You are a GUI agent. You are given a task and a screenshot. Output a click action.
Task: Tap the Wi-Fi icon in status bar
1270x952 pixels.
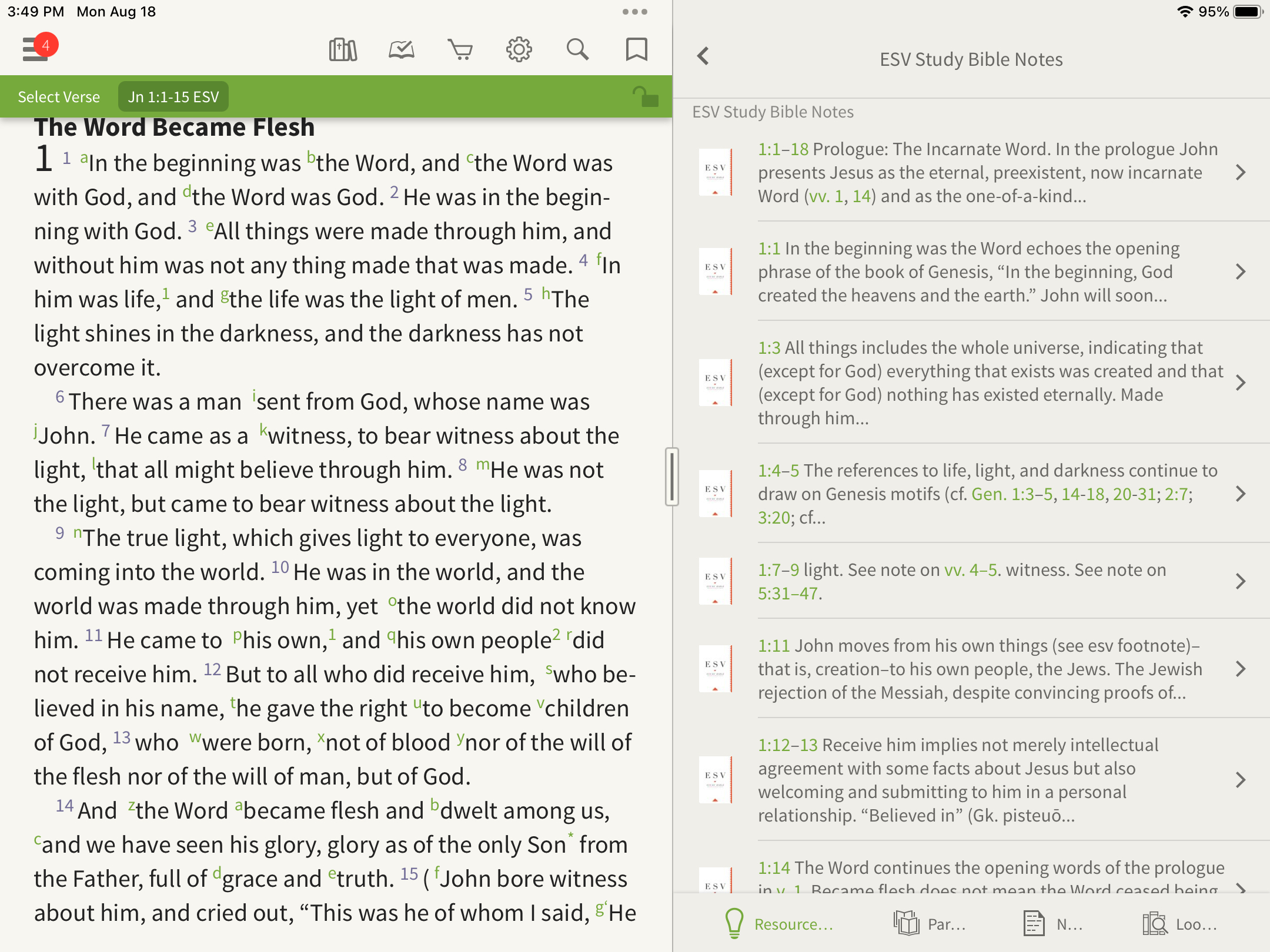[1185, 12]
